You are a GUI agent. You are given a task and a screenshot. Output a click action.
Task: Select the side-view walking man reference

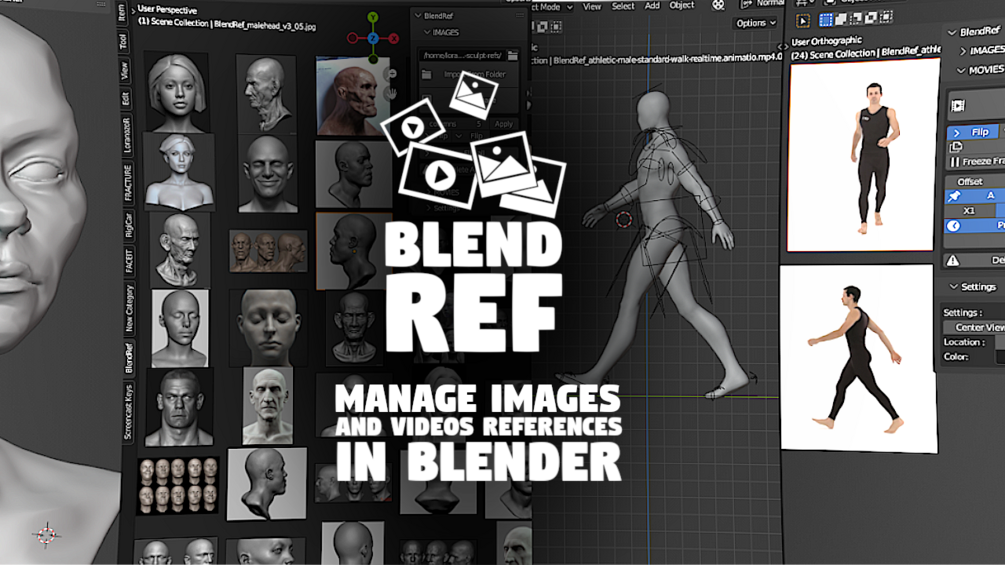tap(859, 359)
